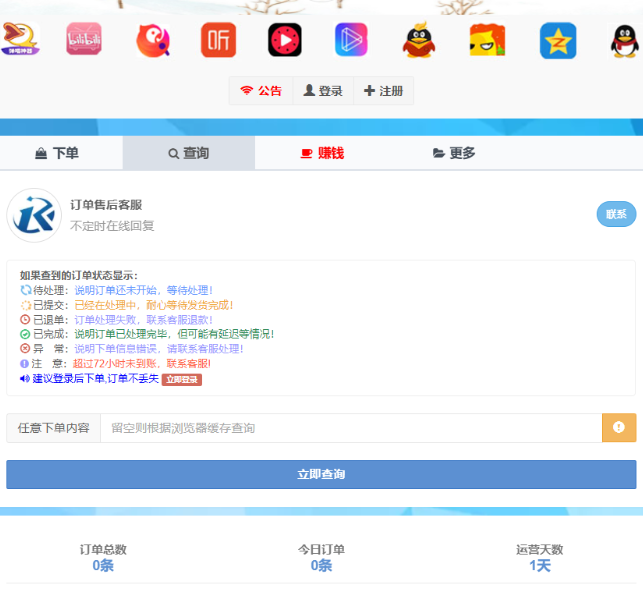Open the QQ Zone star icon

coord(558,40)
